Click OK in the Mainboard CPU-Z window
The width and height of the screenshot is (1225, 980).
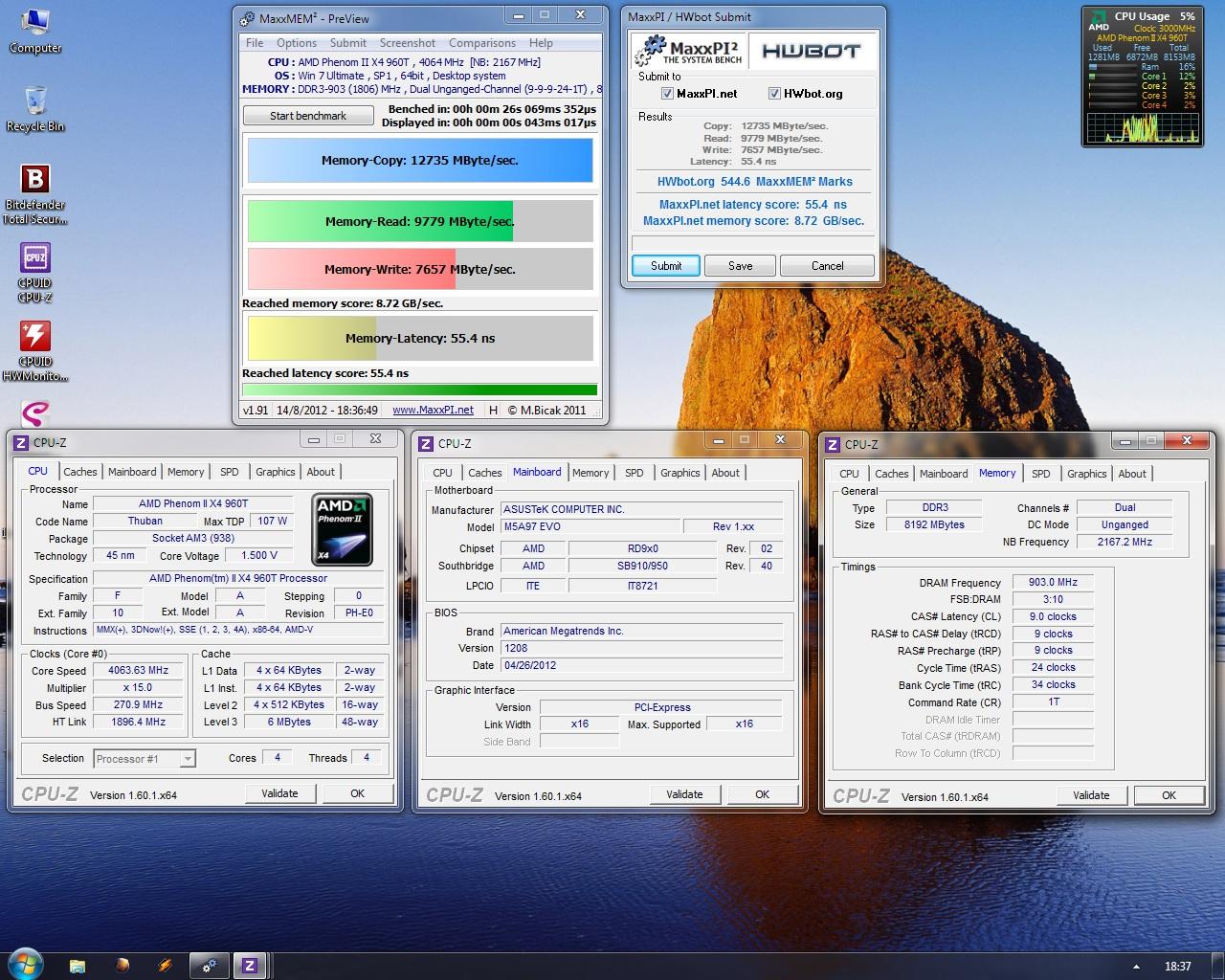tap(762, 794)
